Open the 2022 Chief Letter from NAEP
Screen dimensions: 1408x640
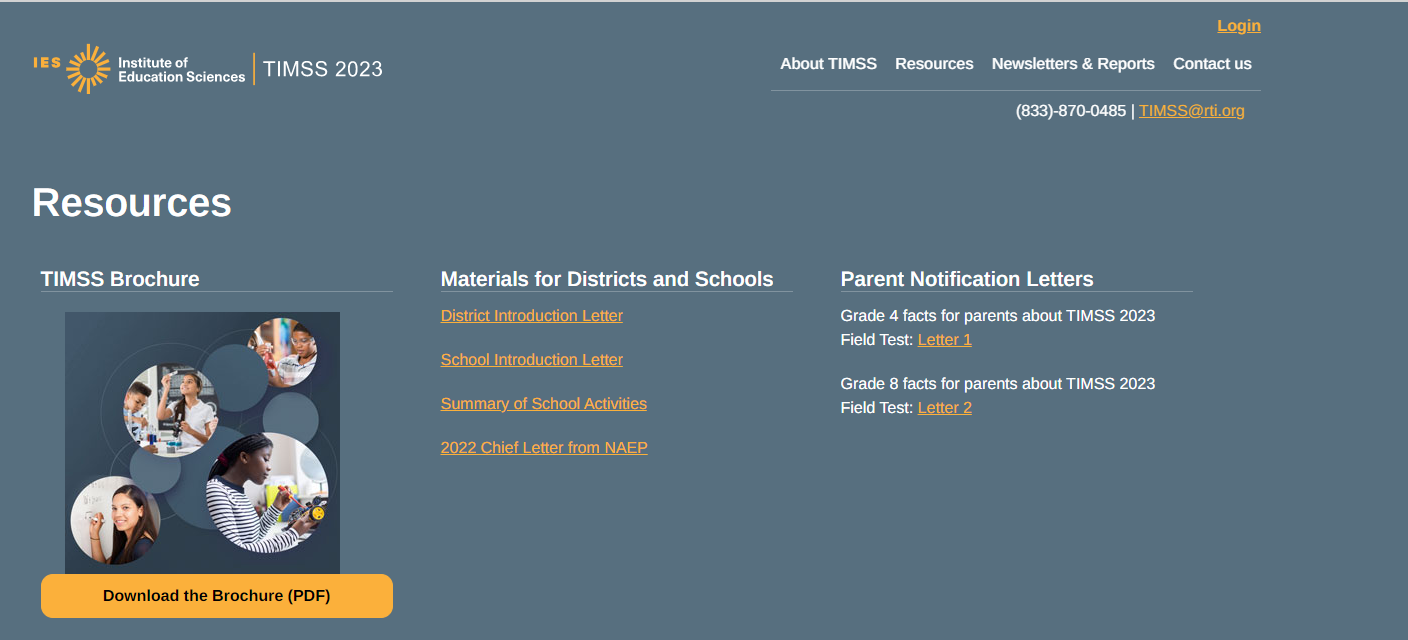click(543, 448)
